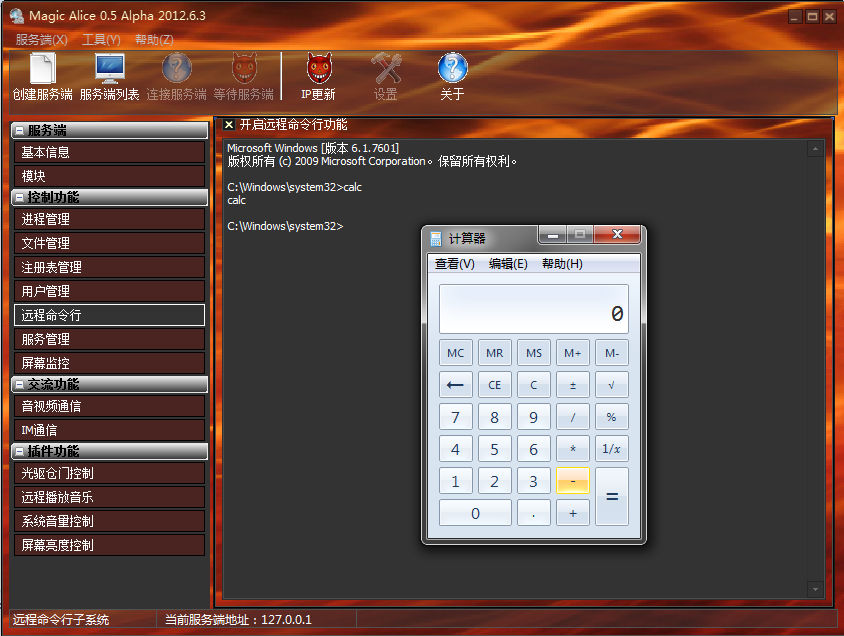Click the C:\Windows\system32> command prompt line
844x636 pixels.
[285, 226]
